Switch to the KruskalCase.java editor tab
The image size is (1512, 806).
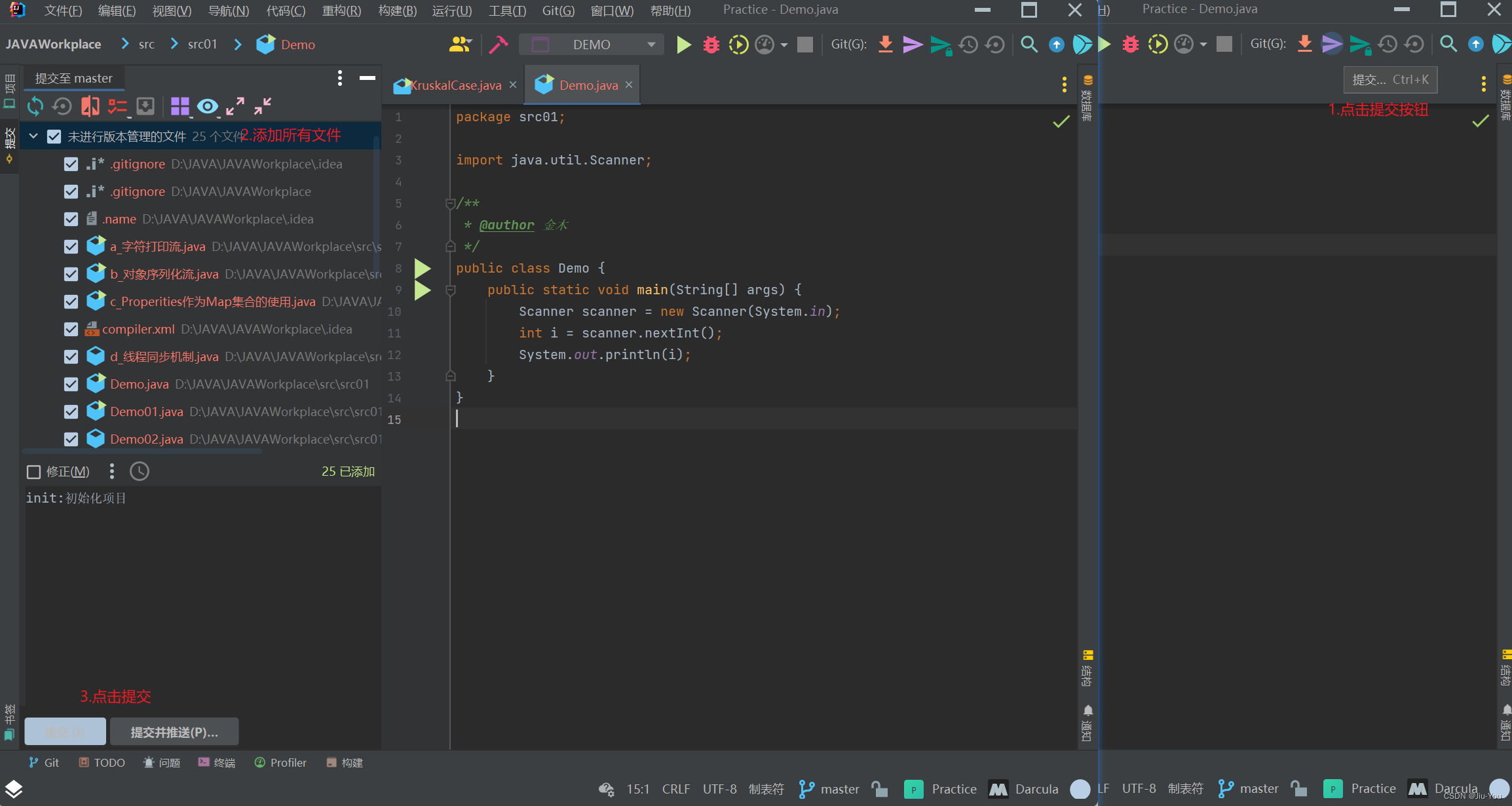(455, 85)
